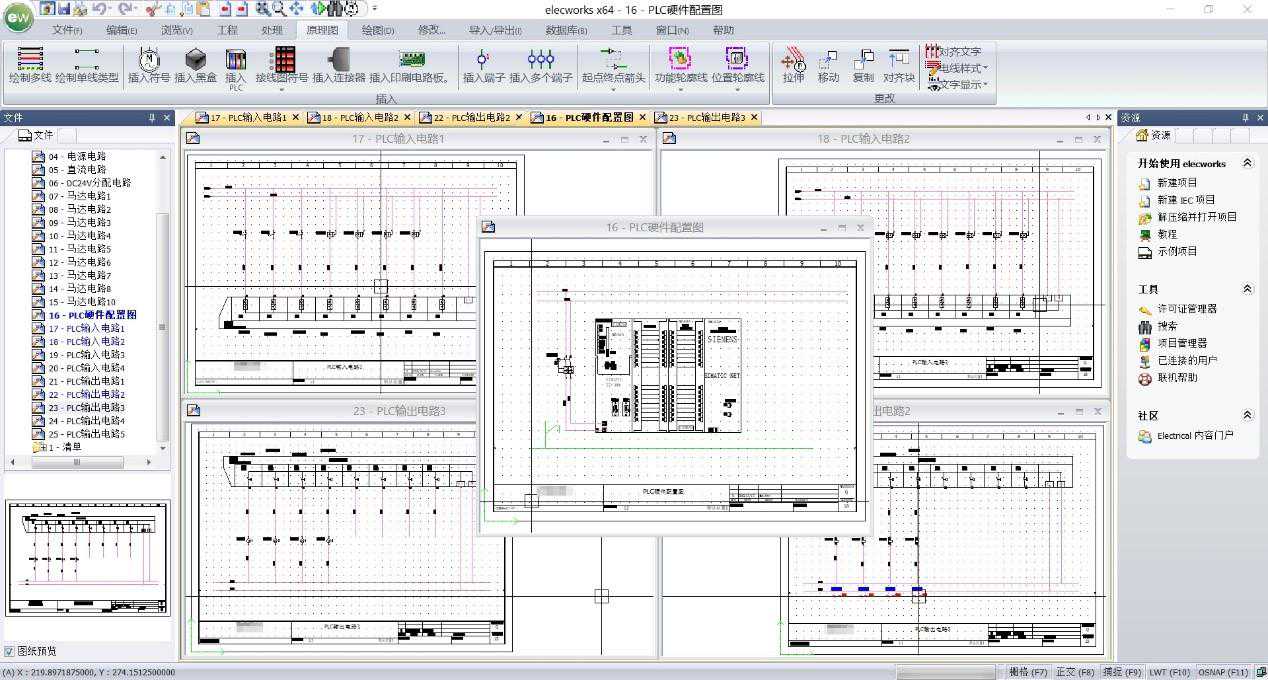Open the 电线样式 wire style dropdown
This screenshot has height=680, width=1268.
(x=960, y=68)
